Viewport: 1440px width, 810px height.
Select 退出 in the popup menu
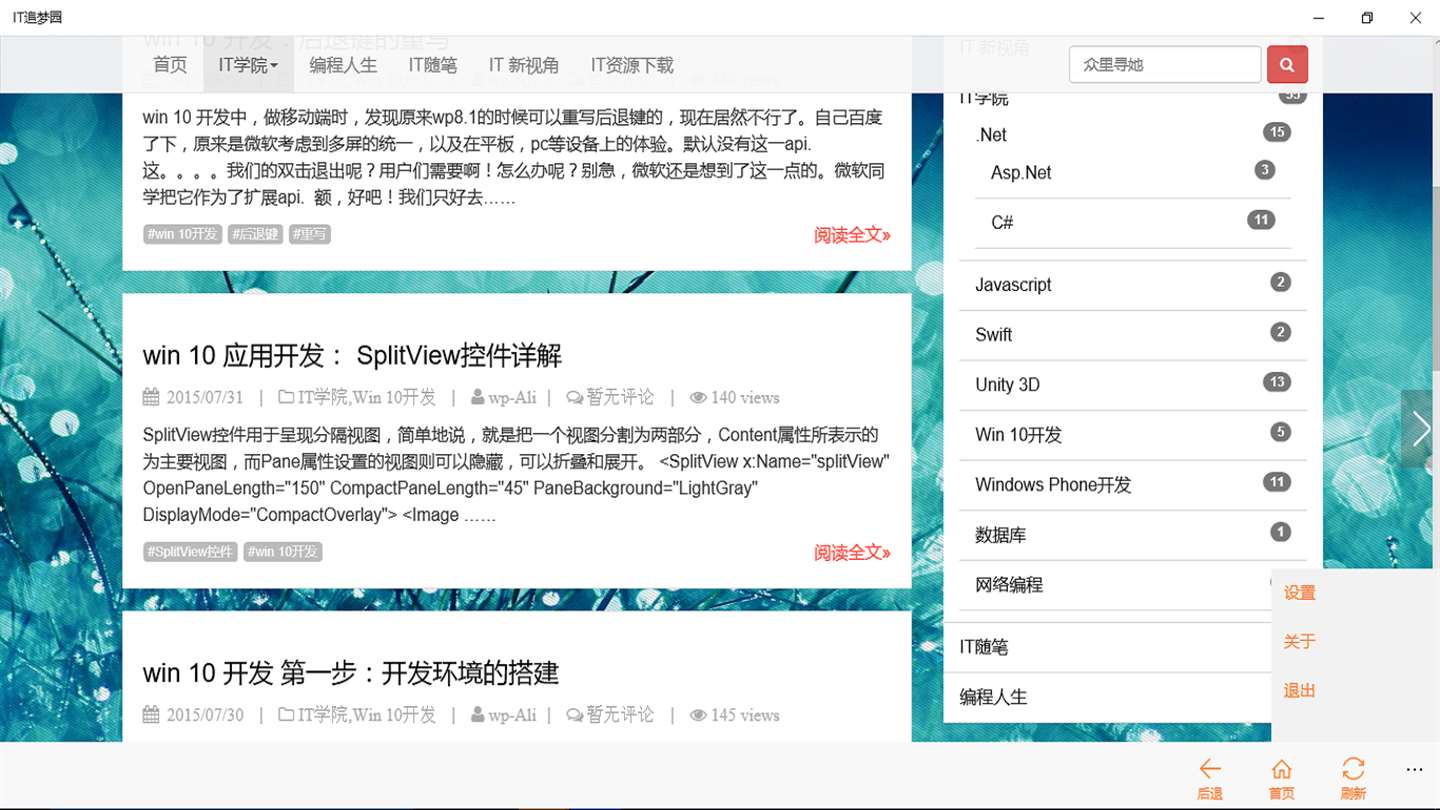[x=1299, y=691]
